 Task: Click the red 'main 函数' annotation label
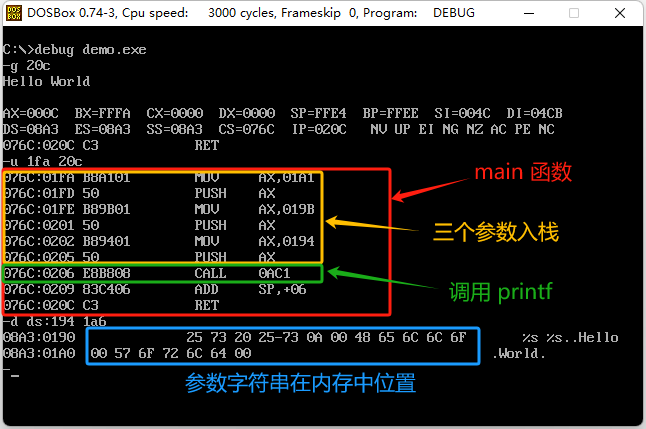[x=523, y=172]
